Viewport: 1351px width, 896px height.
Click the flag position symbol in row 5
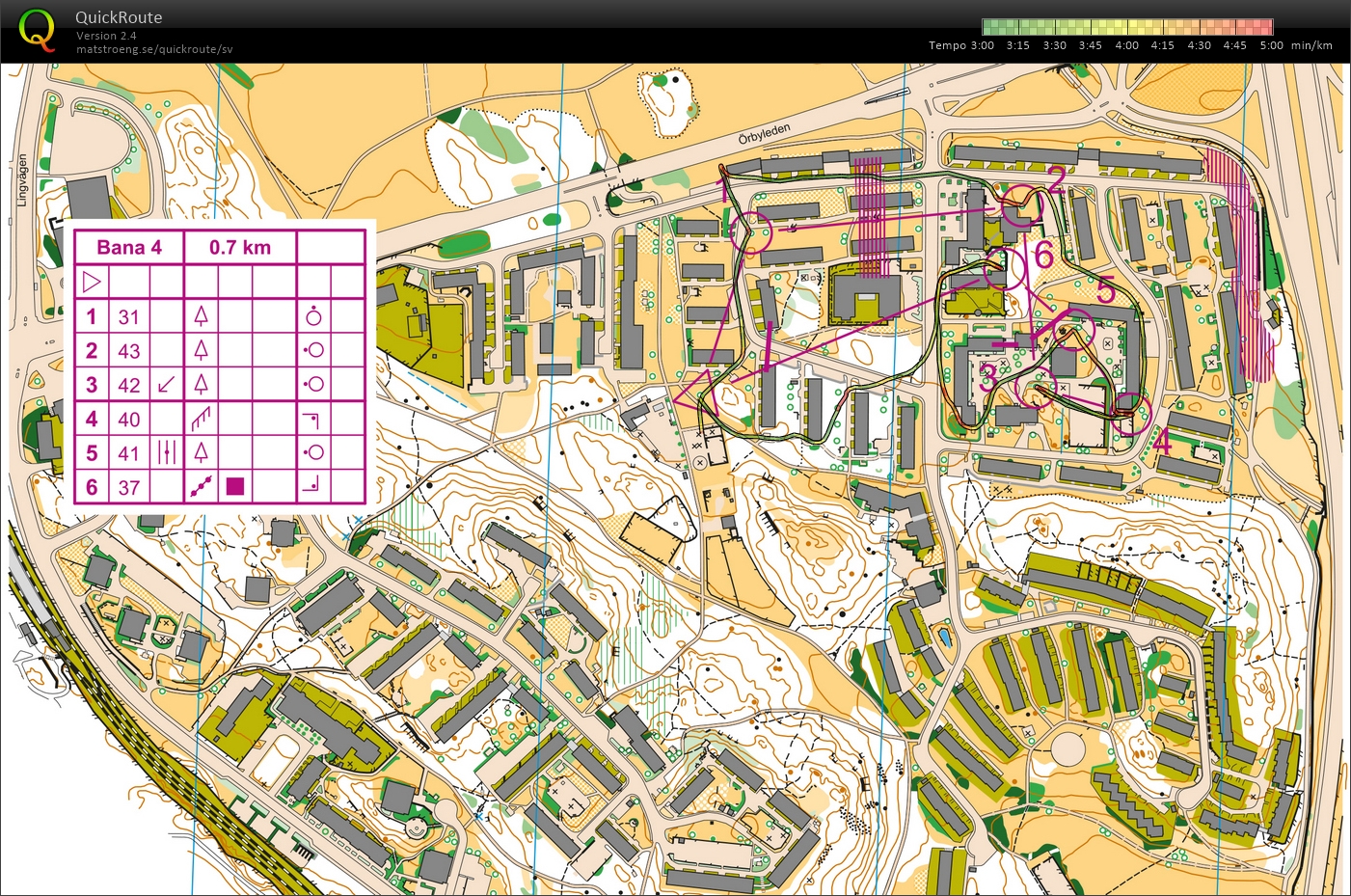(x=312, y=452)
